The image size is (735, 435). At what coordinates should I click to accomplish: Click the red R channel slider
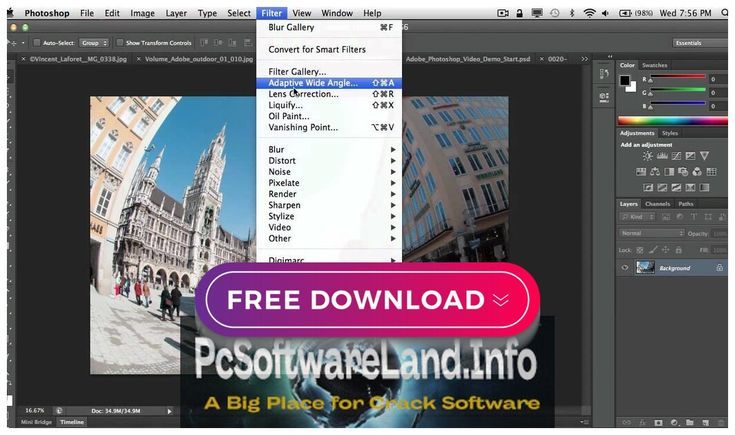pos(677,77)
